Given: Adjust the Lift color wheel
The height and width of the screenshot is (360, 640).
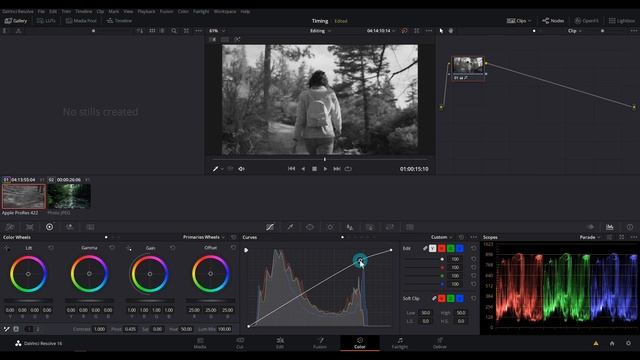Looking at the screenshot, I should 28,274.
